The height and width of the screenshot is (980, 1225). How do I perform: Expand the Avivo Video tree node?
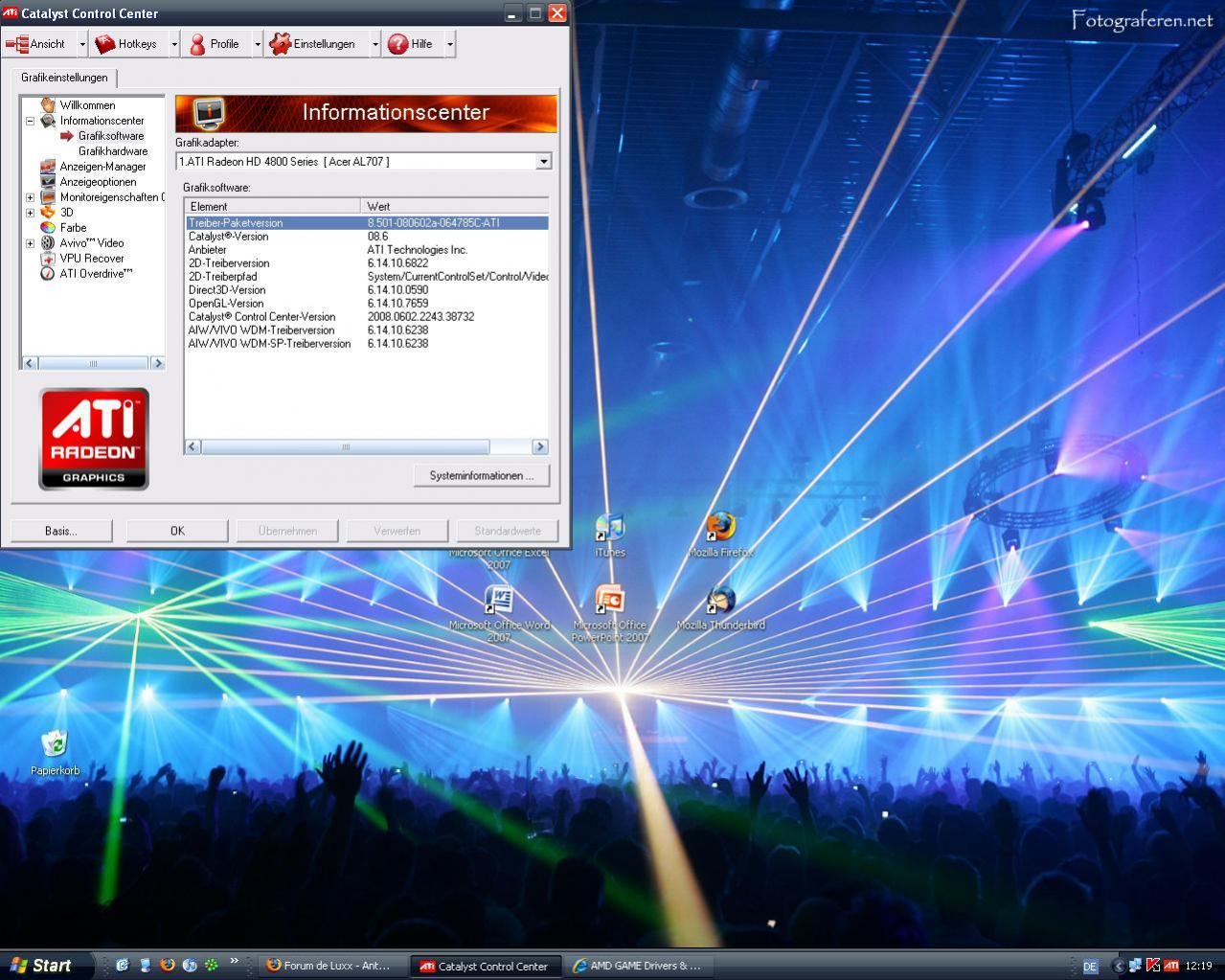pyautogui.click(x=30, y=243)
